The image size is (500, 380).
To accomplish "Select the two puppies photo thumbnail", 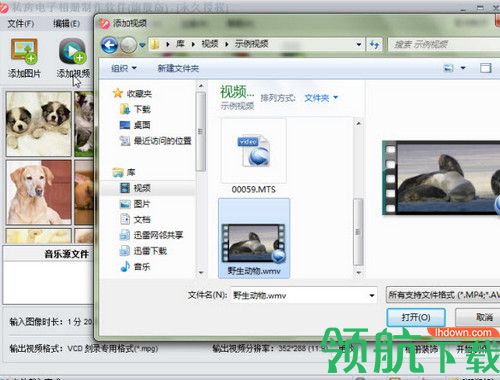I will pos(39,124).
